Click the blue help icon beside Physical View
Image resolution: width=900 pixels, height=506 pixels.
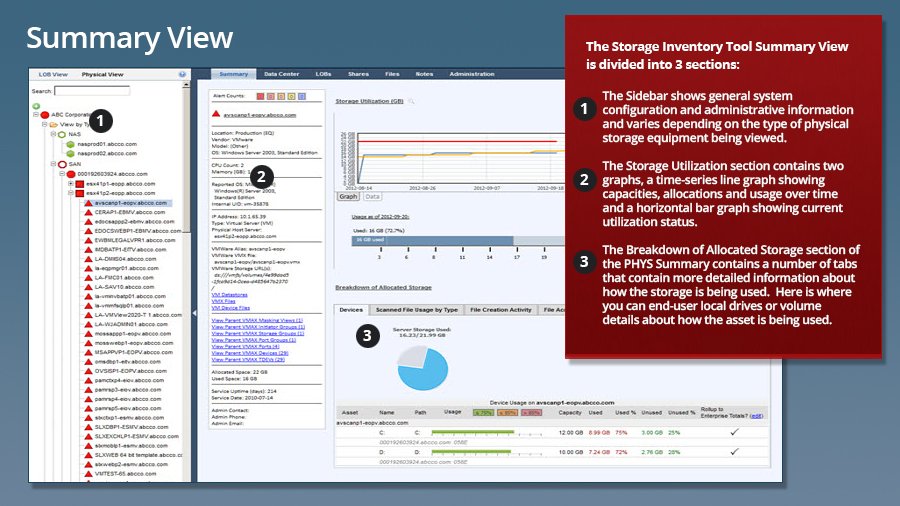[x=182, y=74]
